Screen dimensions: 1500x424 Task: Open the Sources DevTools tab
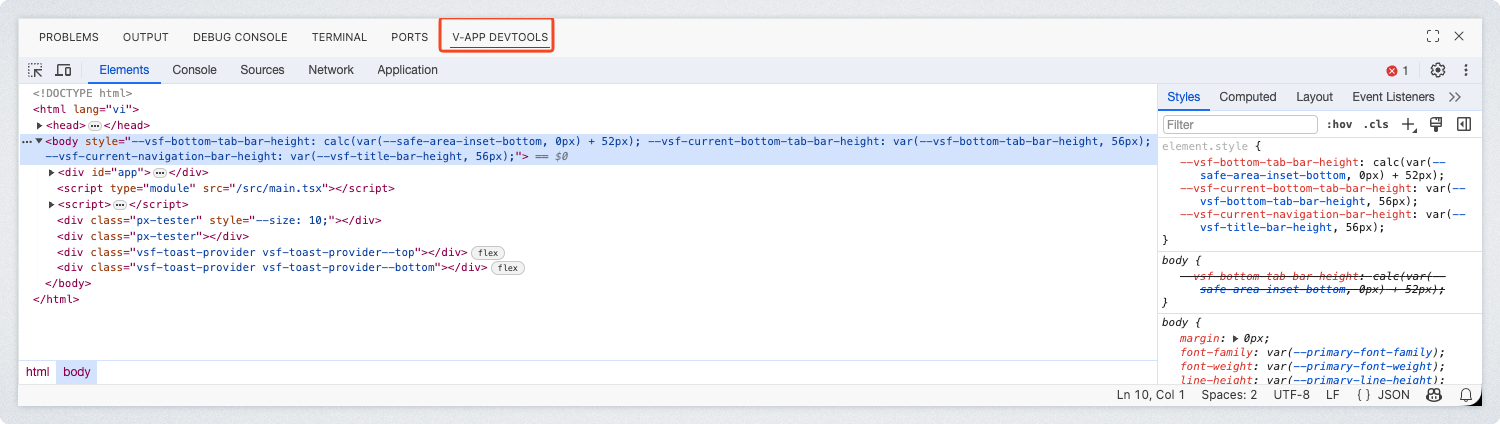coord(262,70)
